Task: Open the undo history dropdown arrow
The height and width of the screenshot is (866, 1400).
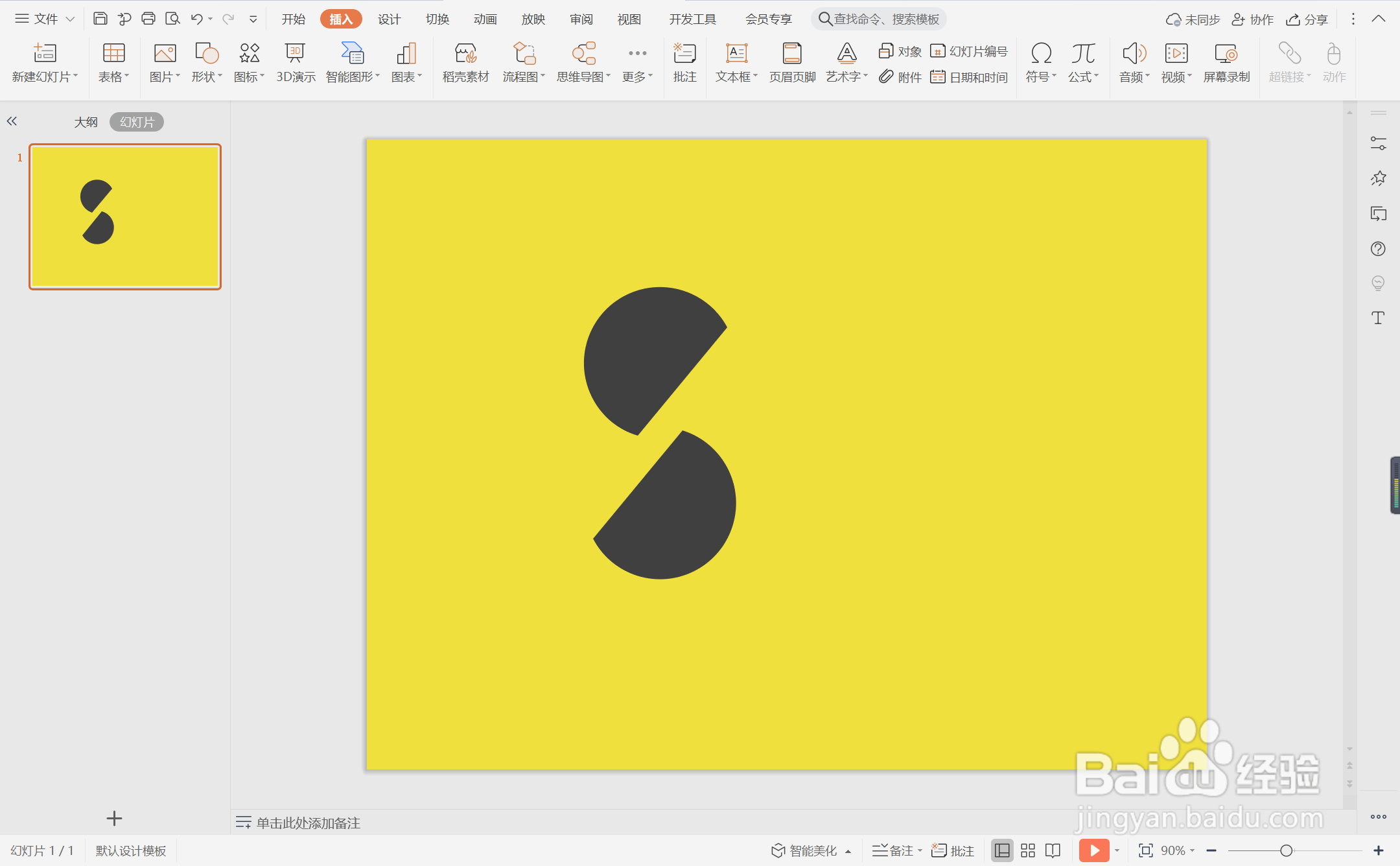Action: (211, 19)
